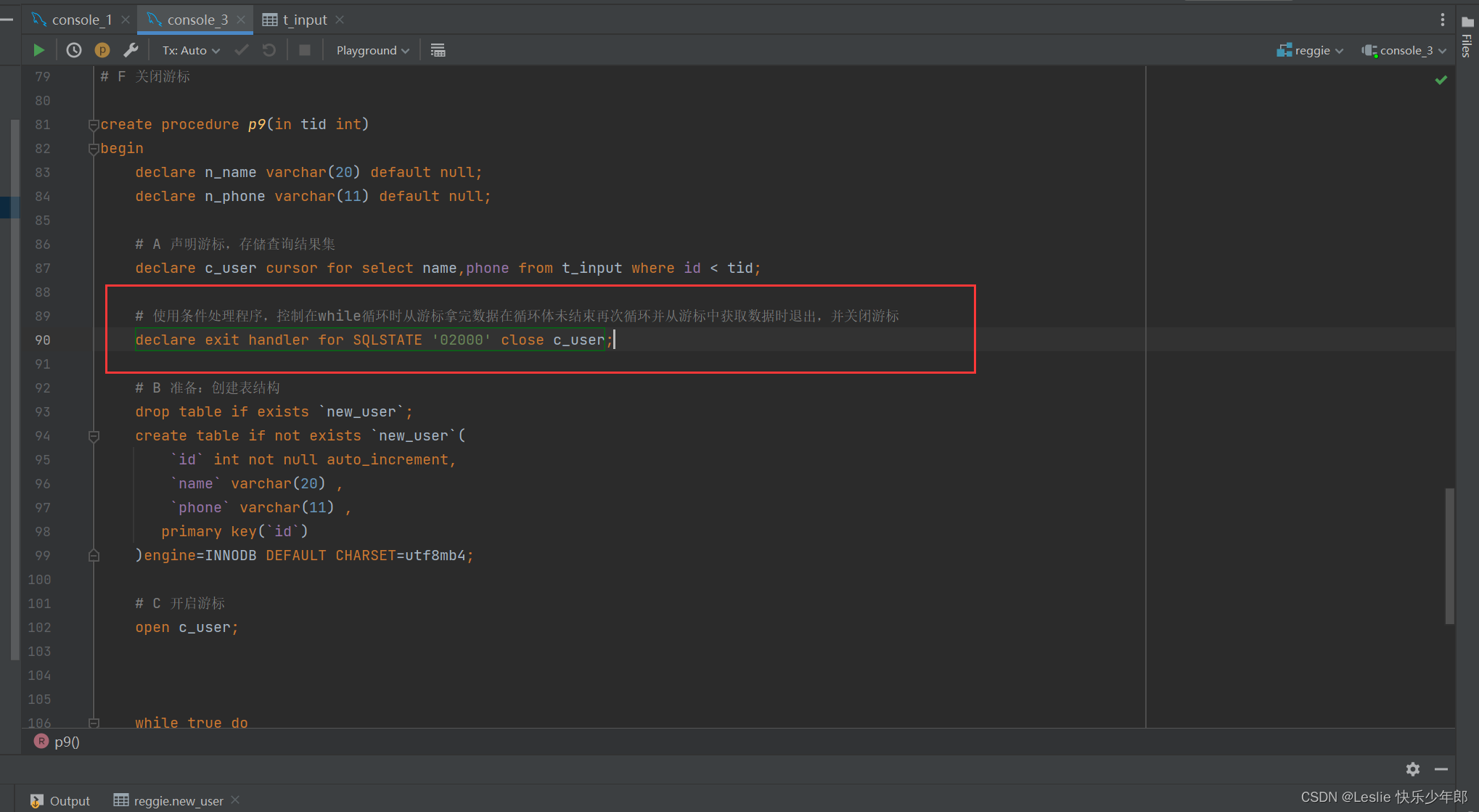Click the '# C 开启游标' comment

pos(180,604)
